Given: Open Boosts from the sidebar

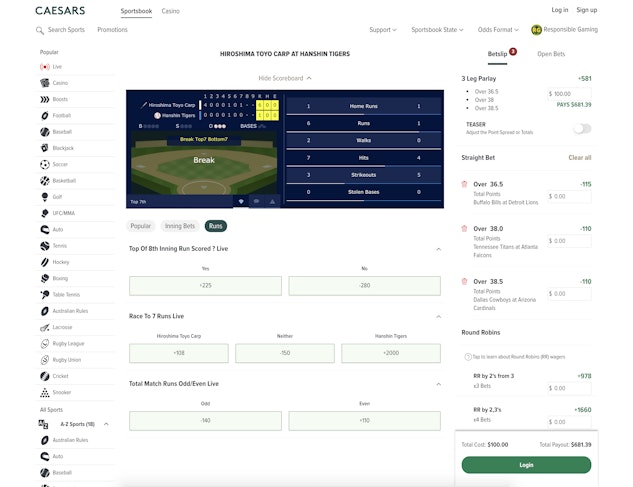Looking at the screenshot, I should pyautogui.click(x=45, y=99).
